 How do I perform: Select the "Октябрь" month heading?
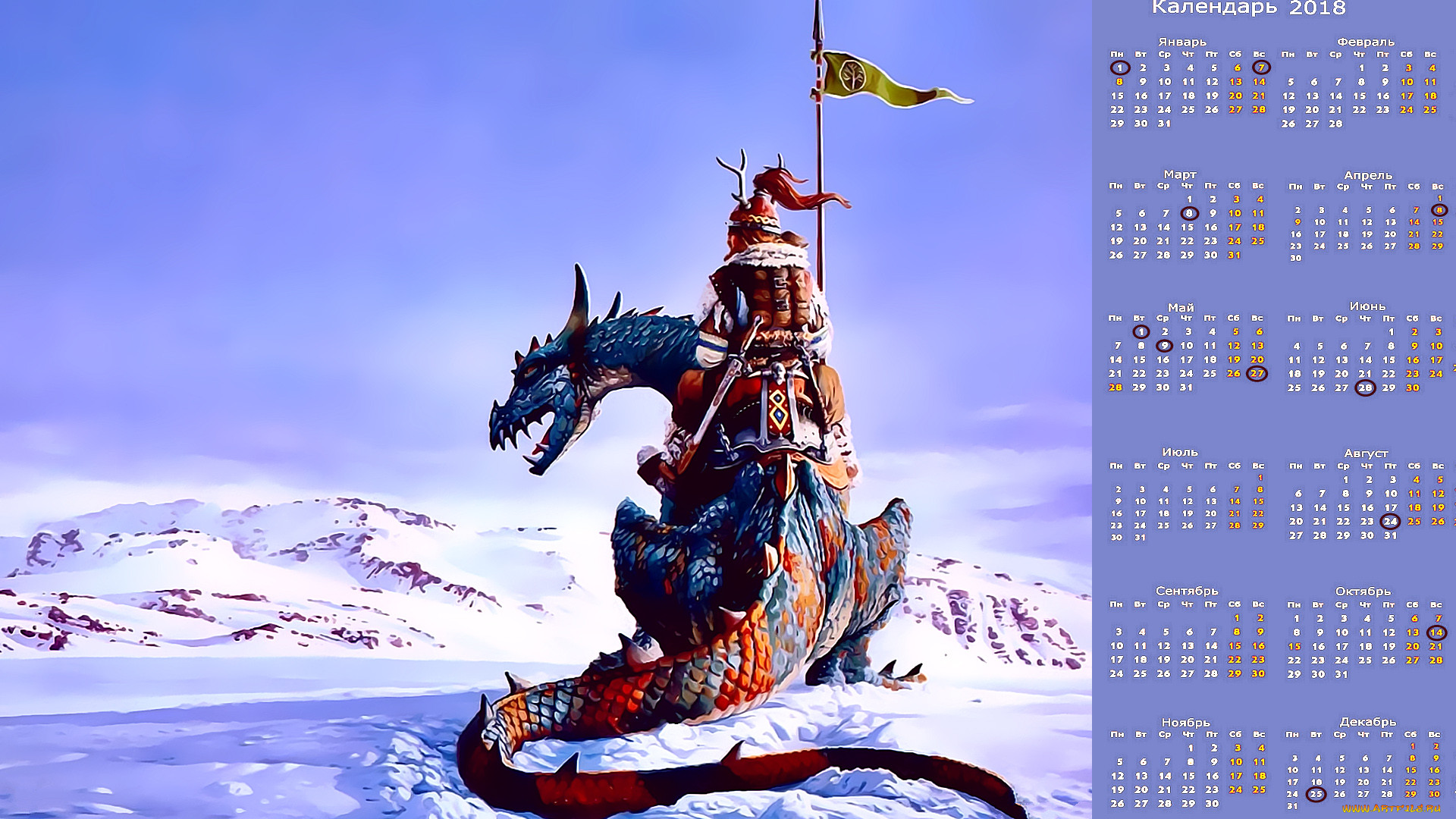[x=1363, y=591]
